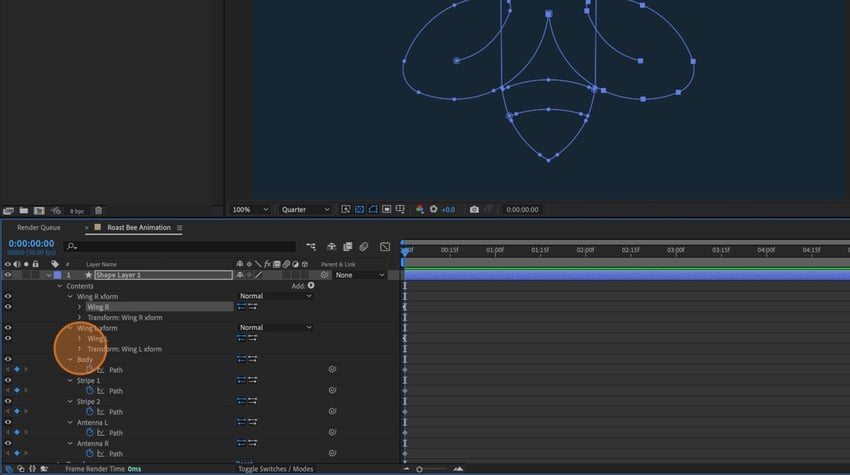Click the timeline current time 0:00:00:00
The height and width of the screenshot is (475, 850).
point(31,243)
